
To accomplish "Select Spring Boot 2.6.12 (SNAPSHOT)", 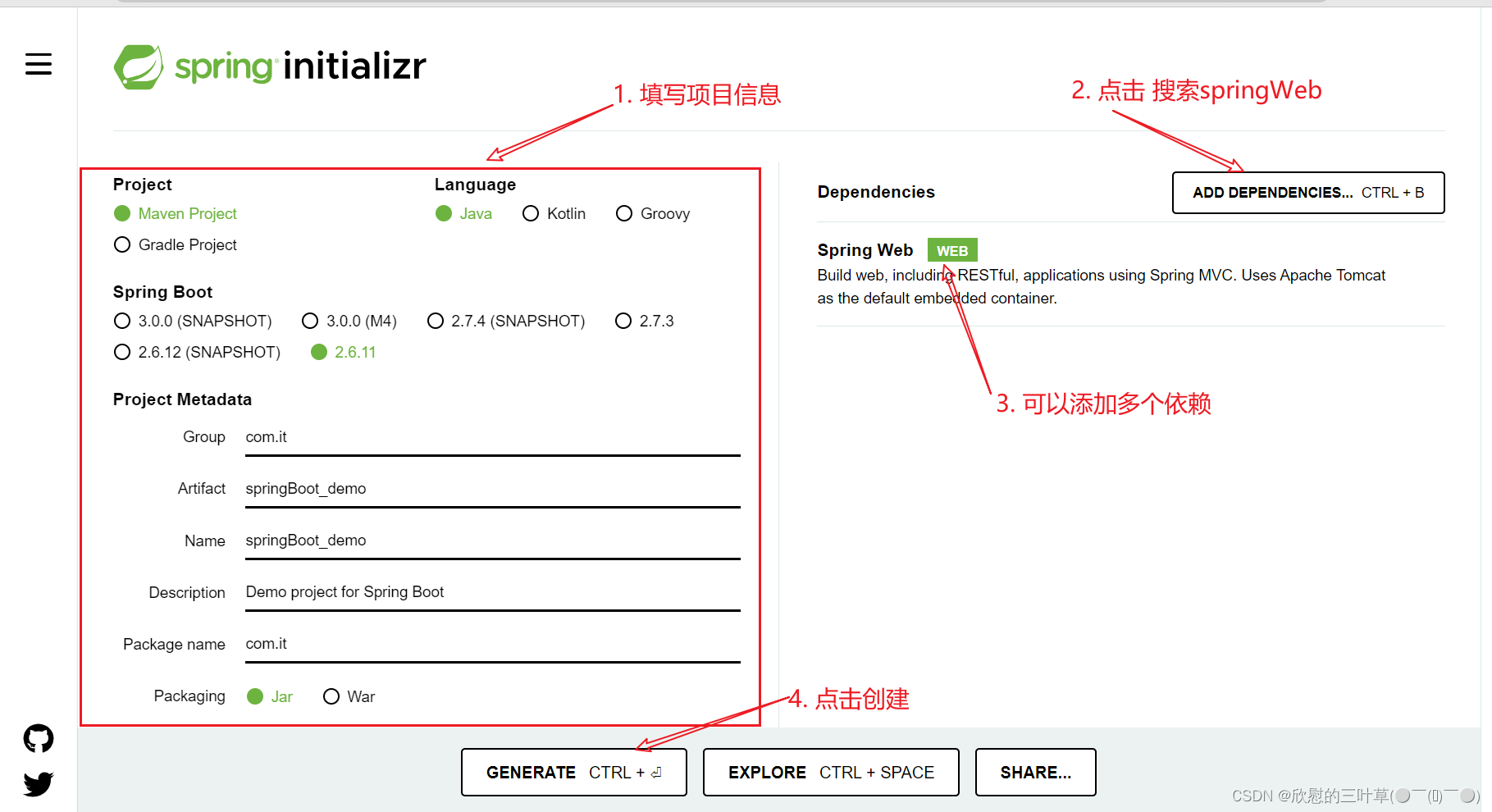I will pyautogui.click(x=198, y=353).
